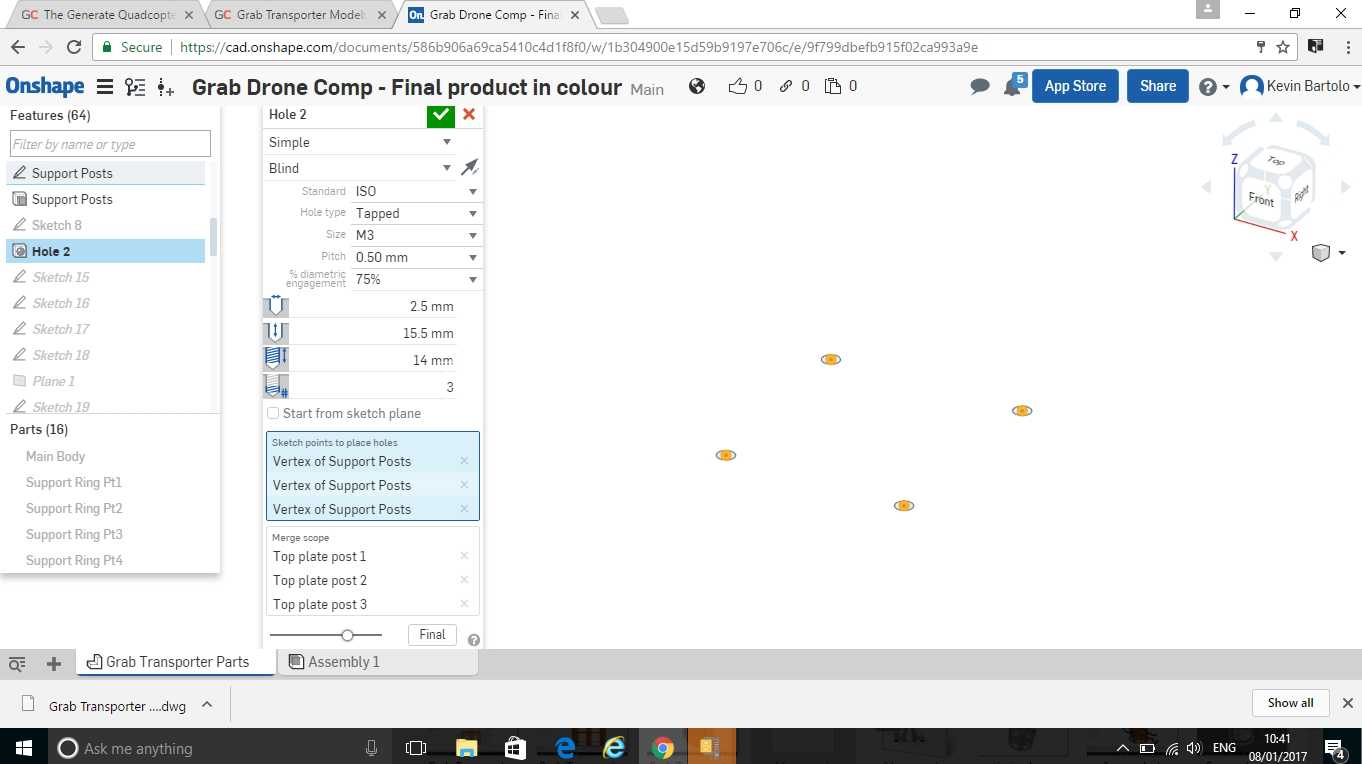Cancel the Hole 2 dialog with red X
The image size is (1362, 764).
469,114
